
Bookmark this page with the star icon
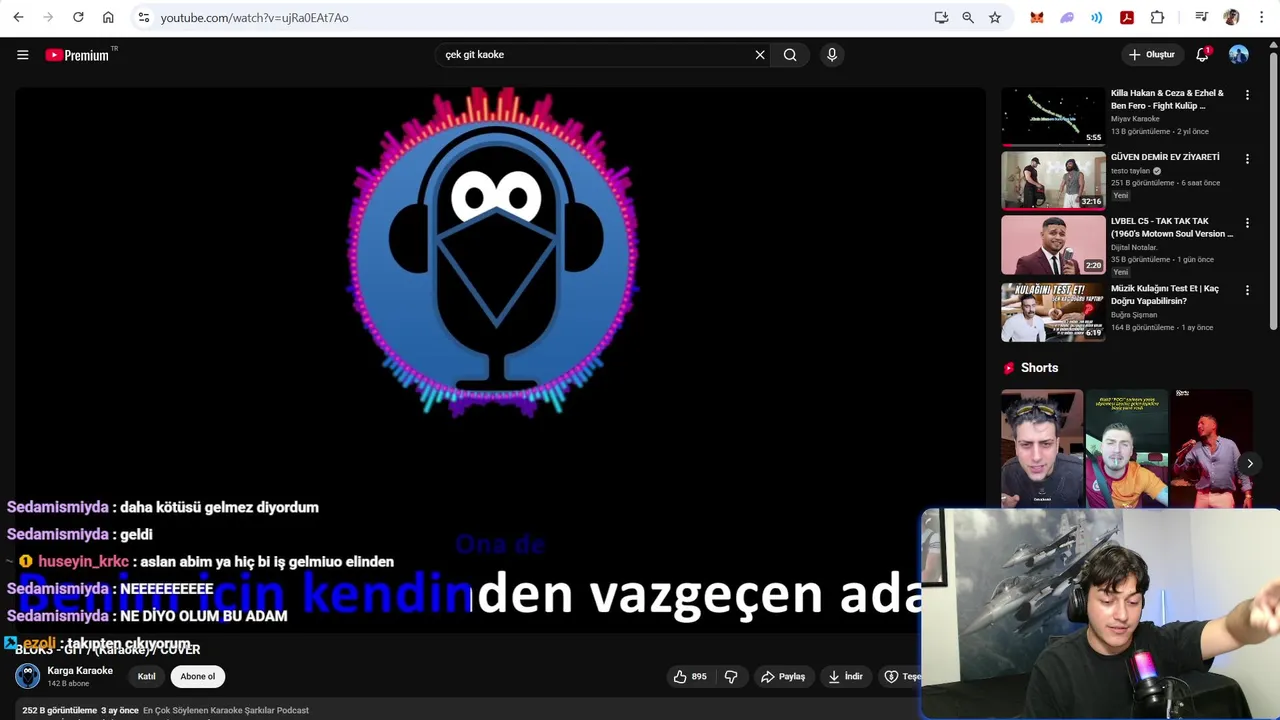tap(995, 17)
